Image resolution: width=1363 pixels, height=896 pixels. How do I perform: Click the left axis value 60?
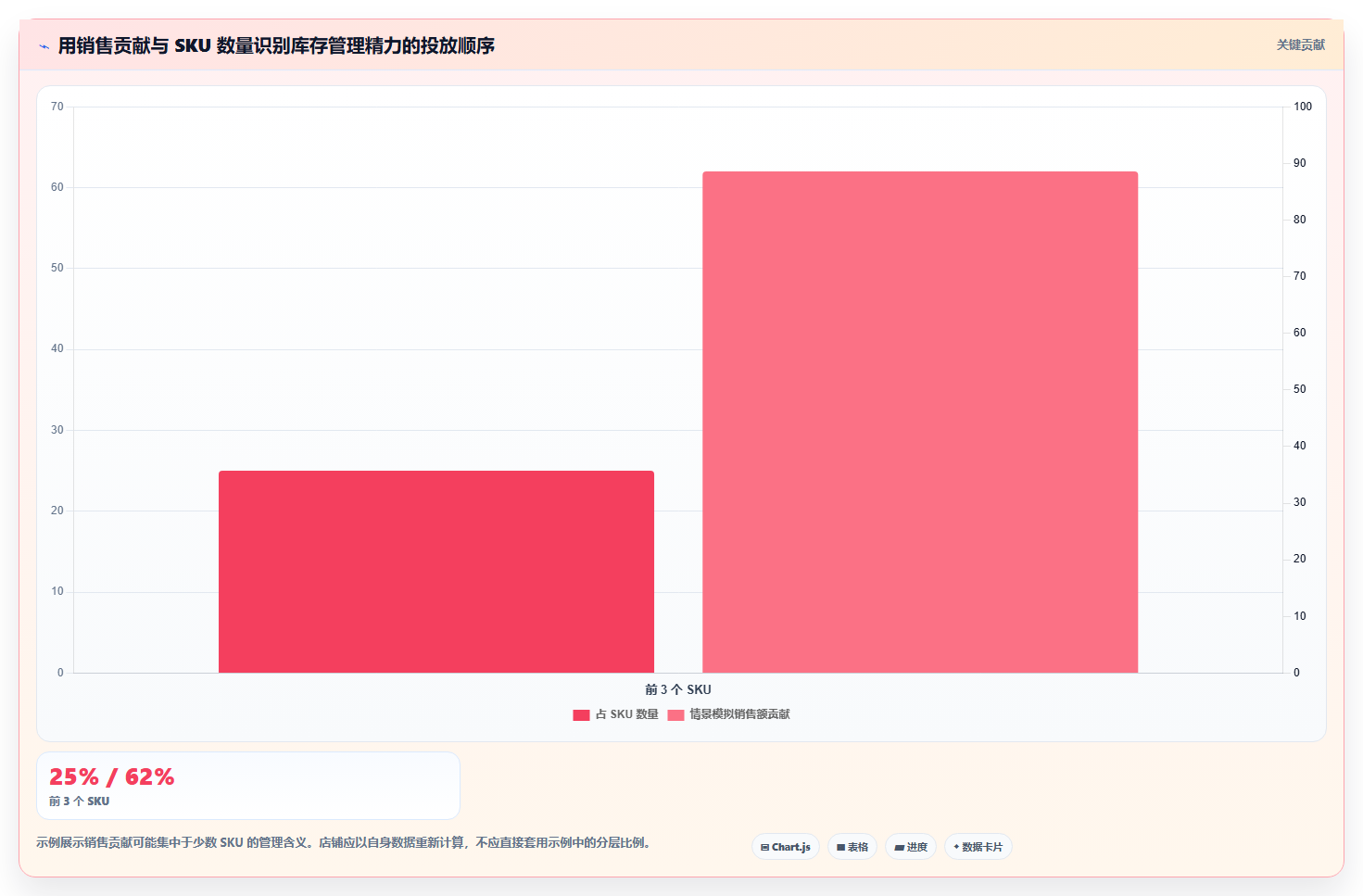pyautogui.click(x=57, y=187)
